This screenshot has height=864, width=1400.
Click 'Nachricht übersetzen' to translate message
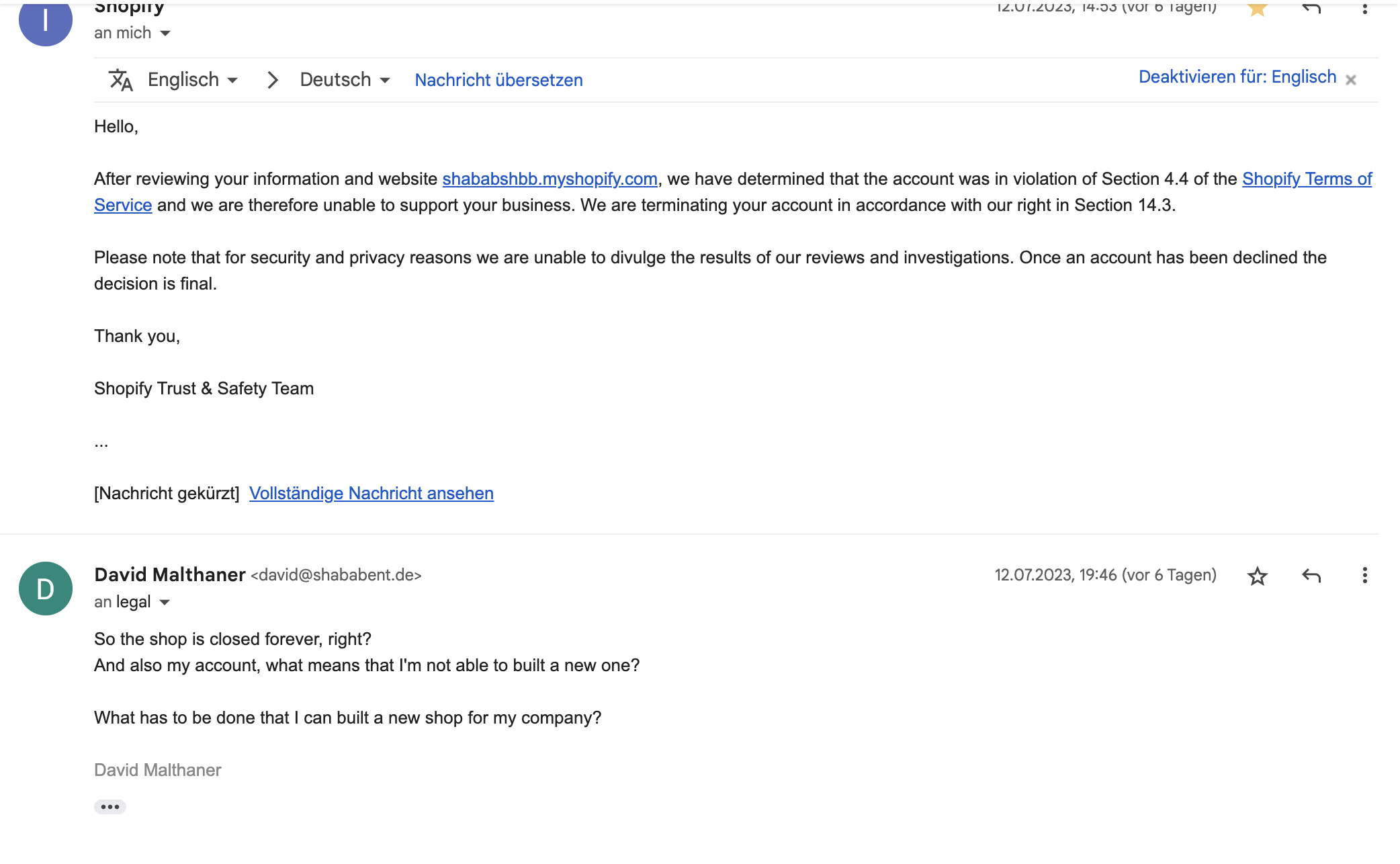click(498, 80)
